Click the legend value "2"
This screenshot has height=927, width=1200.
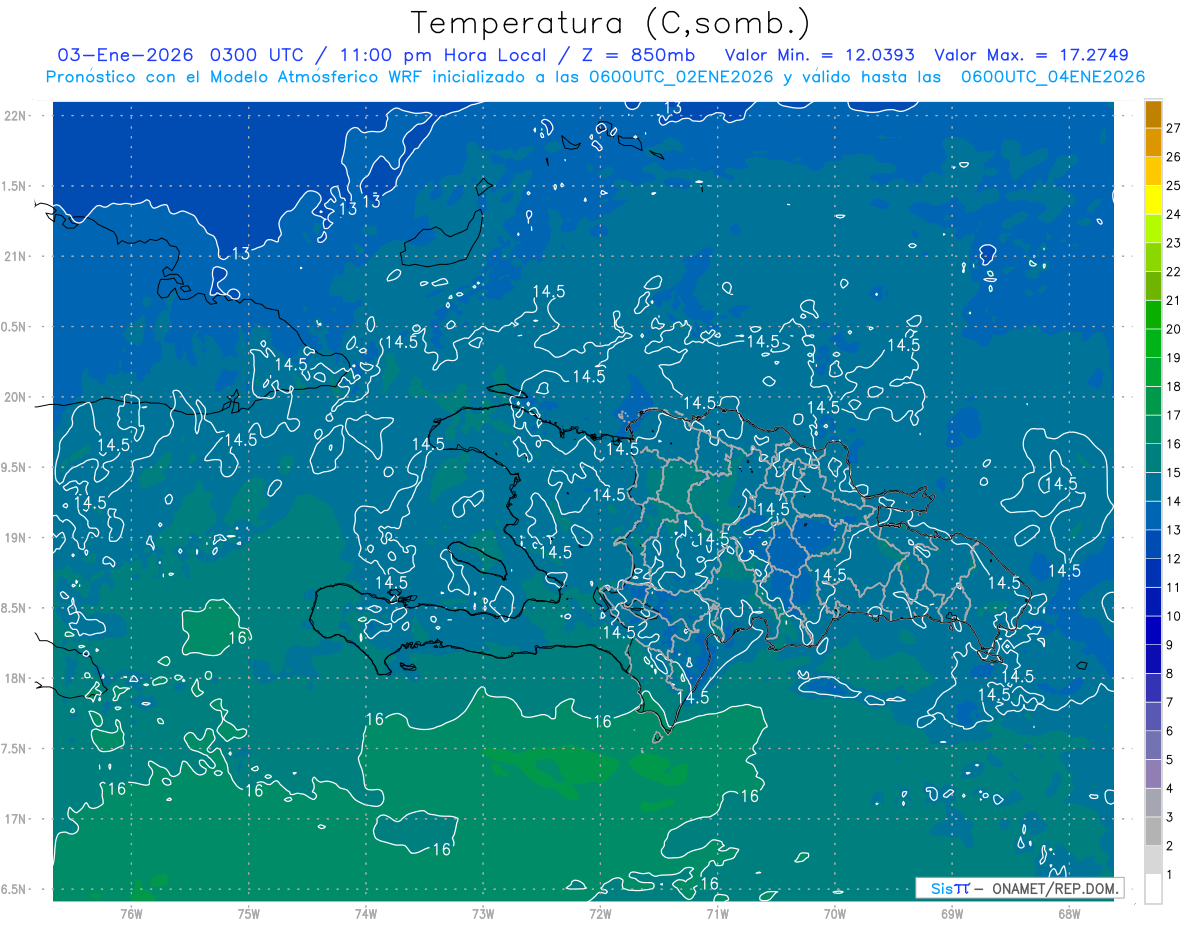(1172, 846)
